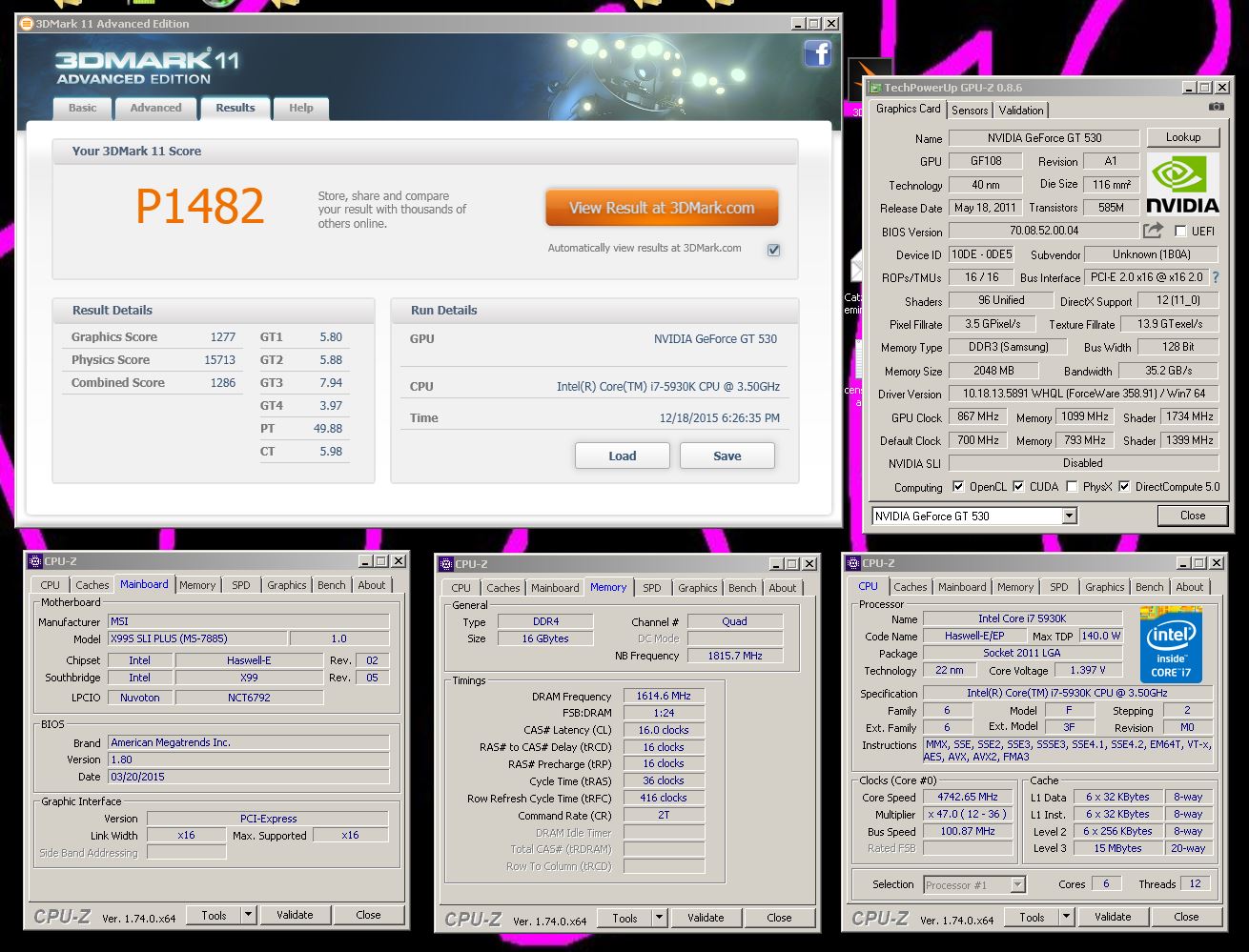
Task: Click the motherboard model X99S SLI PLUS field
Action: (196, 638)
